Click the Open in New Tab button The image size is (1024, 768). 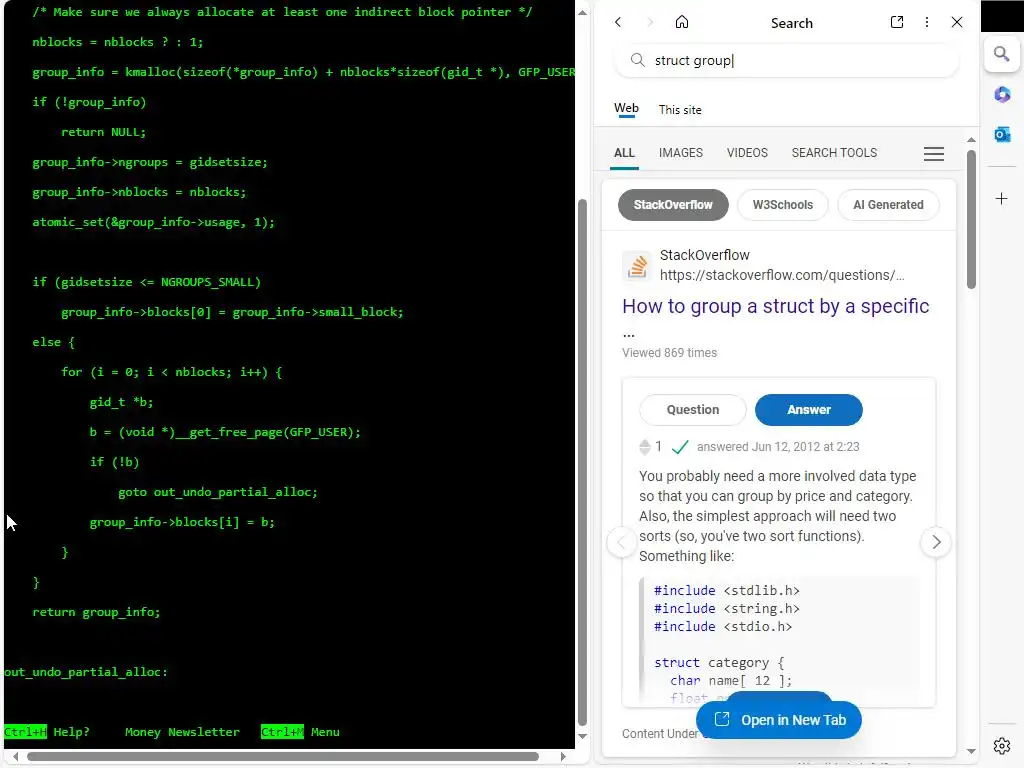coord(778,720)
